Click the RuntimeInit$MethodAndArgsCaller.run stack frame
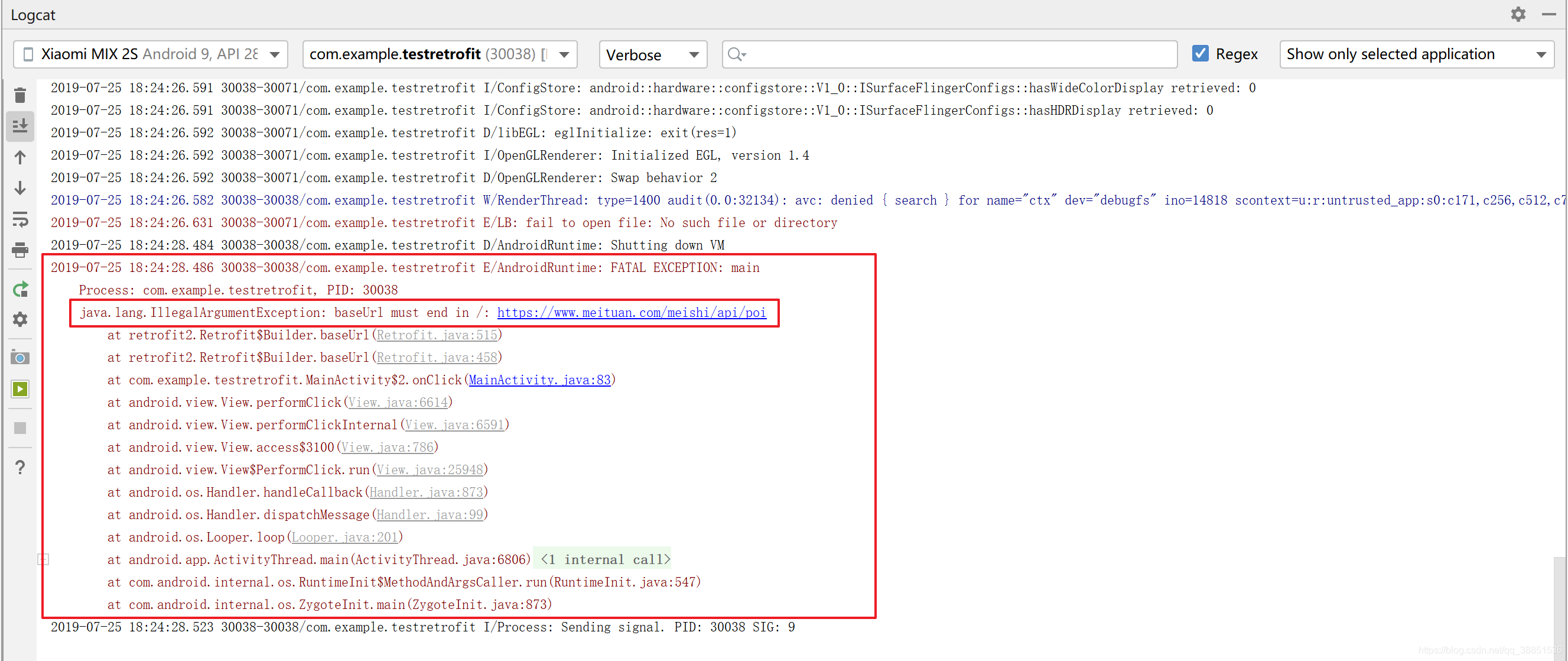The height and width of the screenshot is (661, 1568). click(x=404, y=582)
